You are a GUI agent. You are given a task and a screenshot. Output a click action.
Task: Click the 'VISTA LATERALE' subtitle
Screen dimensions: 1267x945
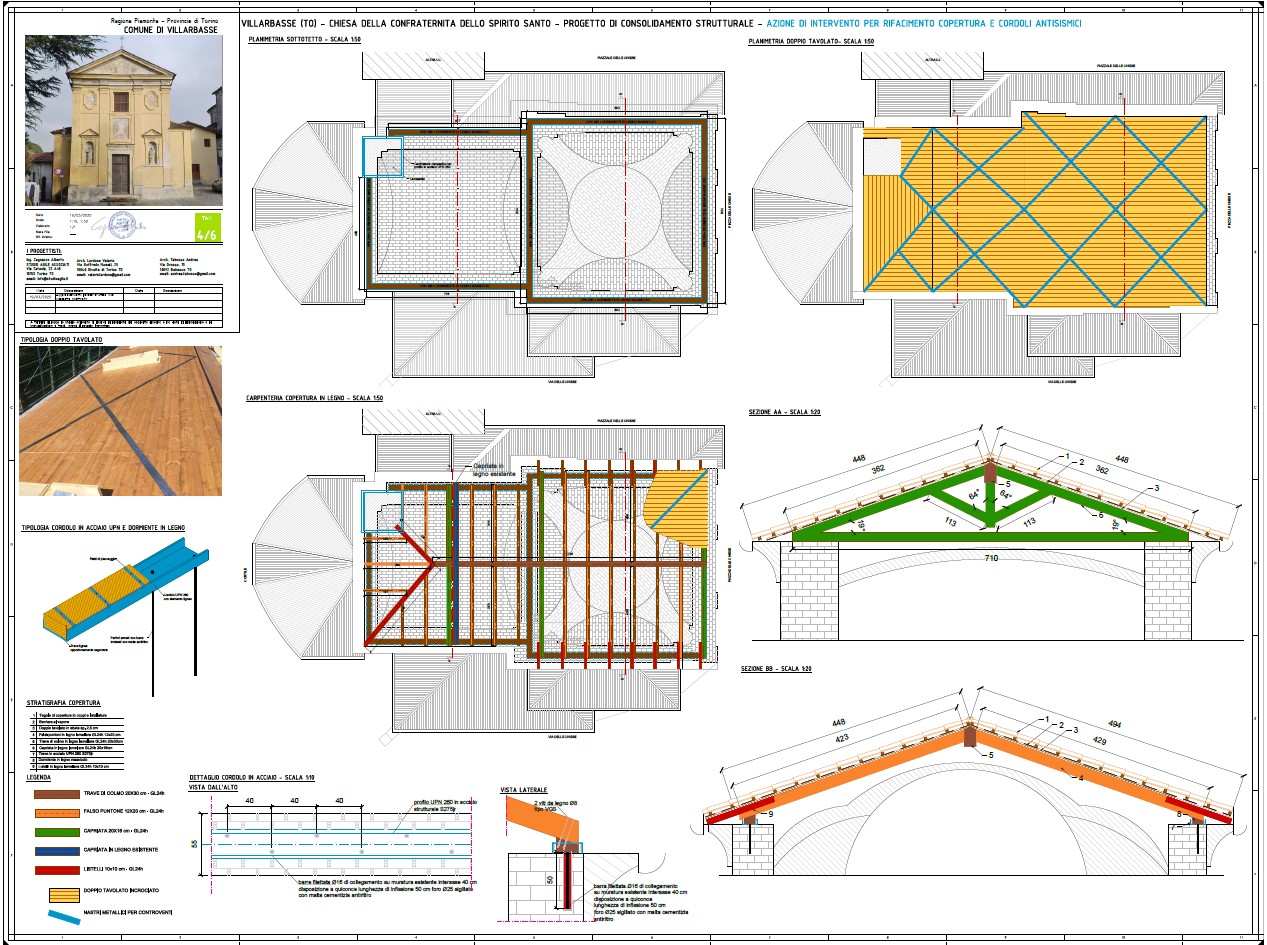click(x=525, y=790)
